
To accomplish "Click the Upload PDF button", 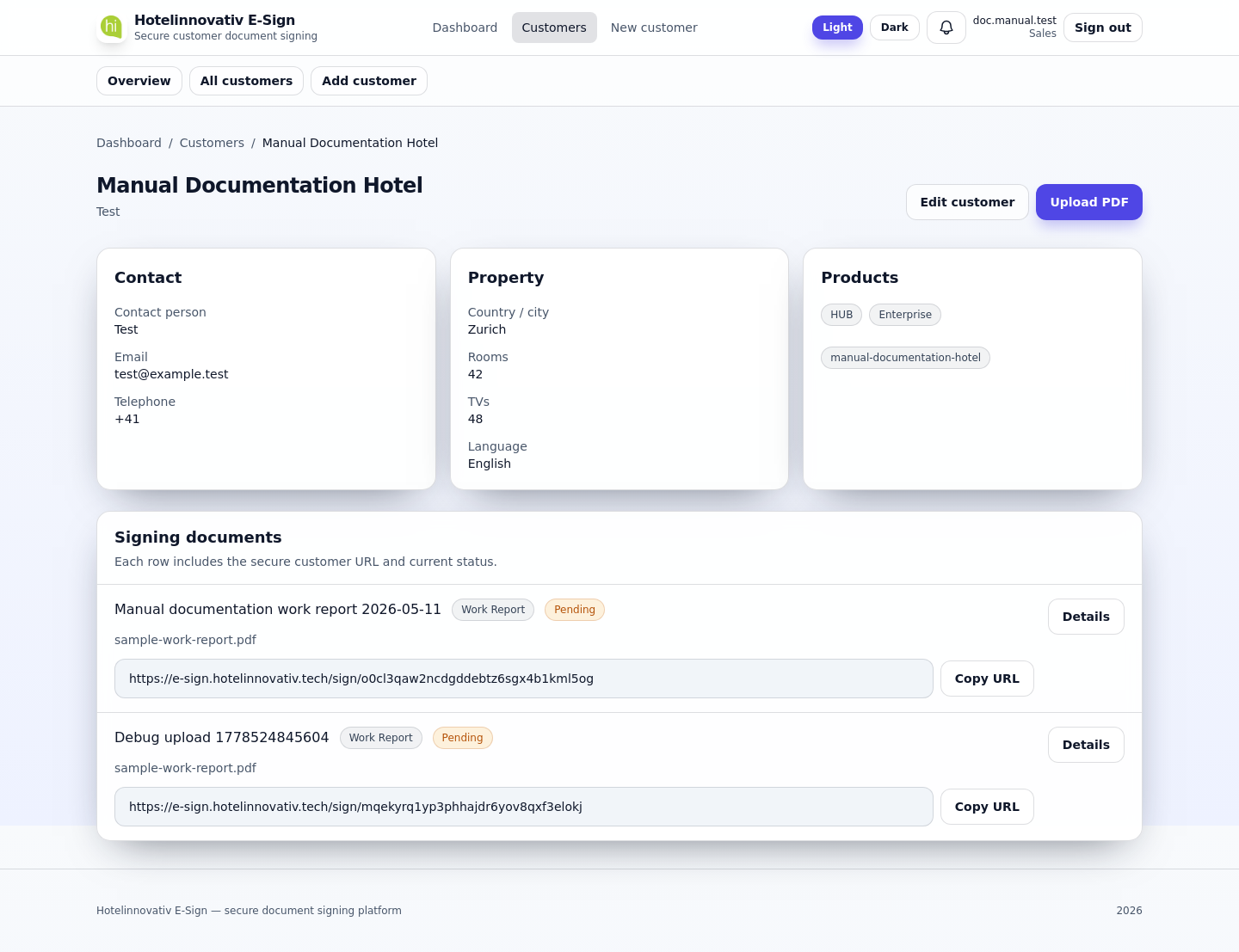I will point(1088,202).
